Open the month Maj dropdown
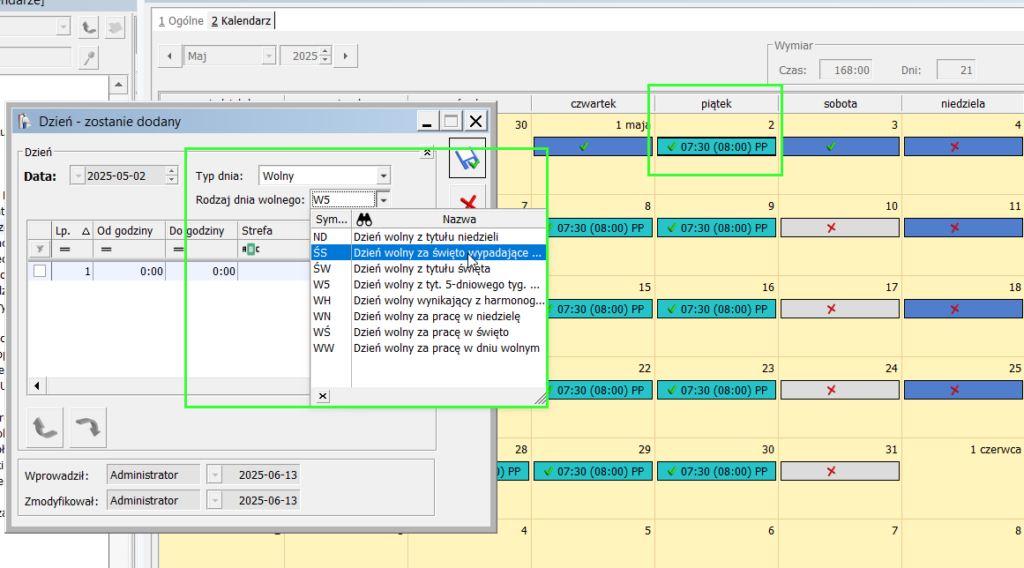1024x568 pixels. [x=268, y=56]
